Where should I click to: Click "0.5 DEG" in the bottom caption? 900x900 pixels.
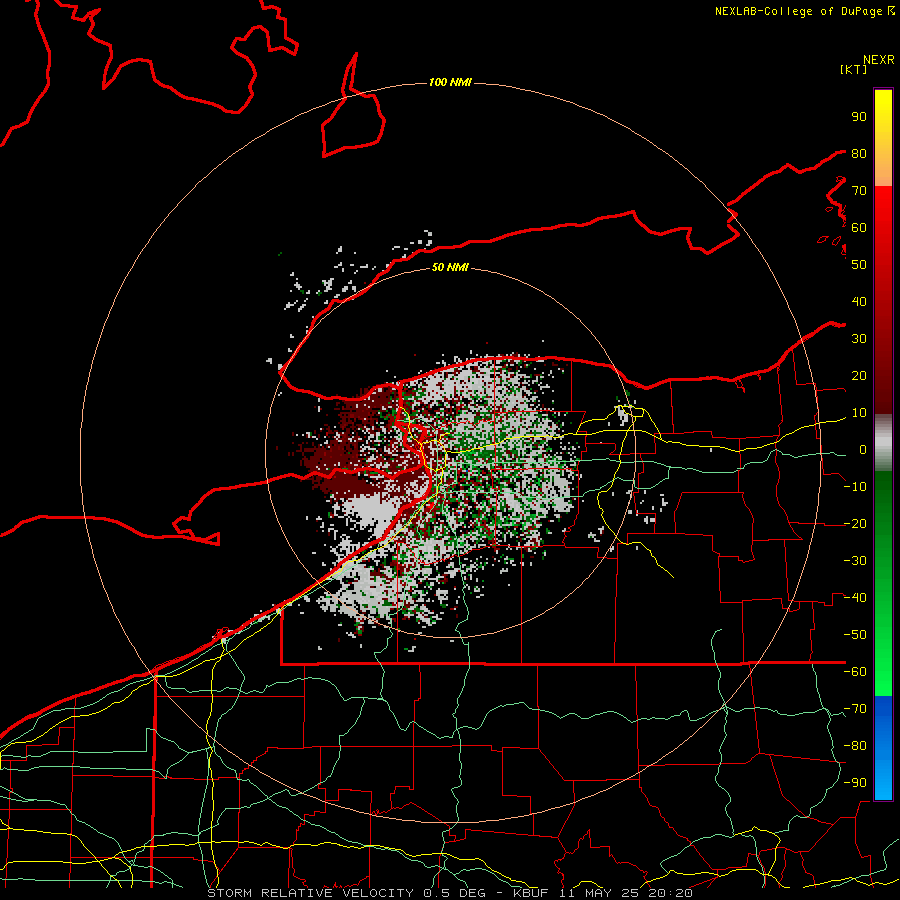coord(454,893)
